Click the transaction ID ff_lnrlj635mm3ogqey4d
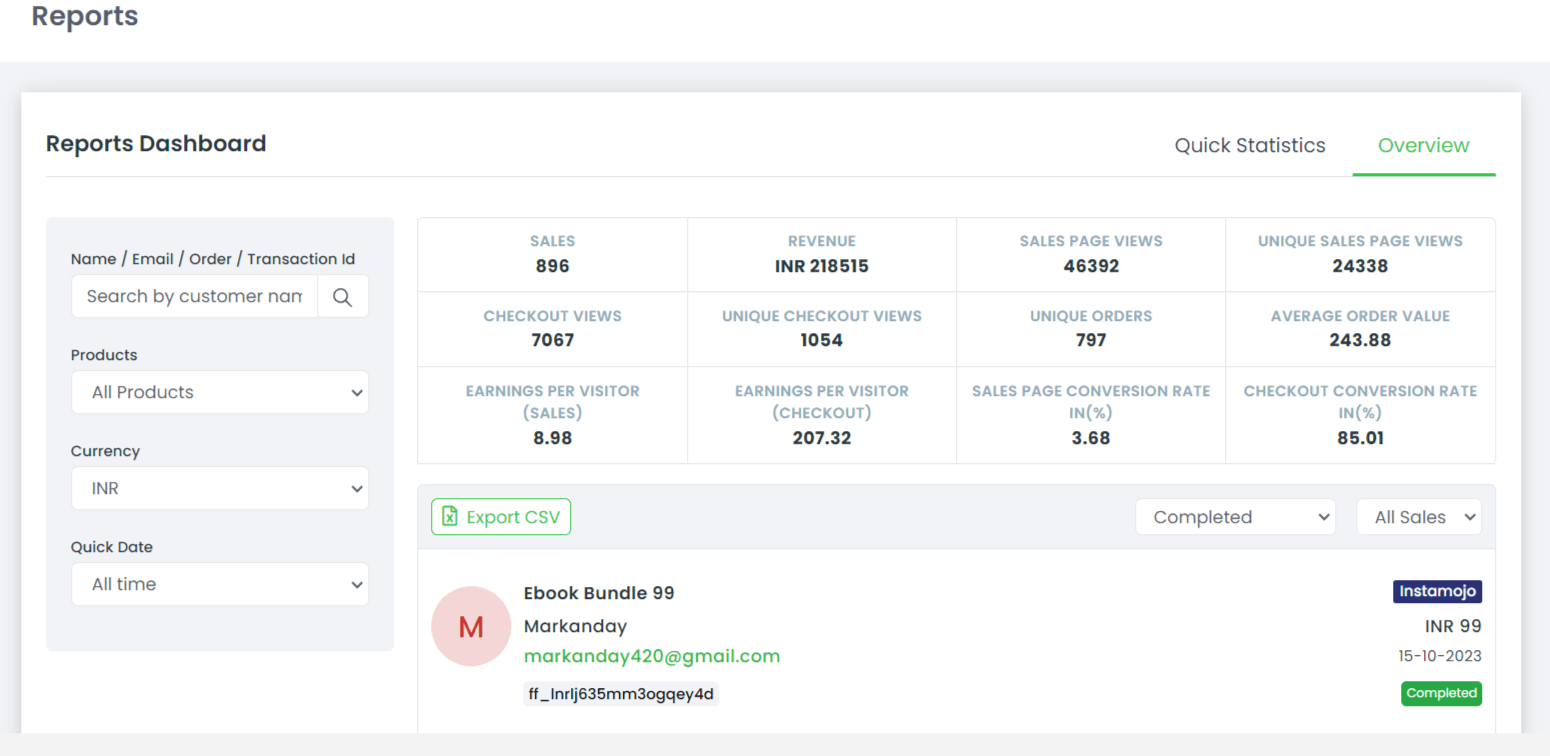The image size is (1550, 756). click(621, 694)
